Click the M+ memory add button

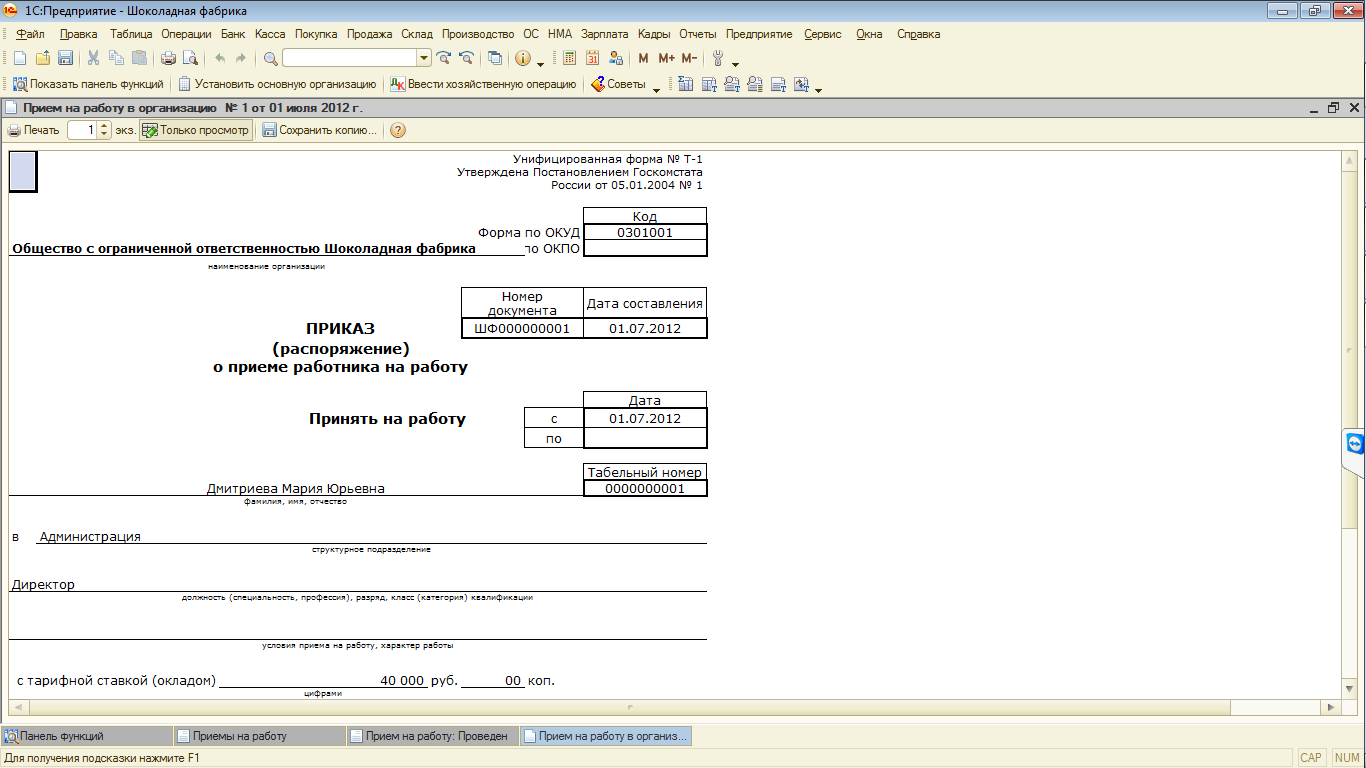(666, 58)
